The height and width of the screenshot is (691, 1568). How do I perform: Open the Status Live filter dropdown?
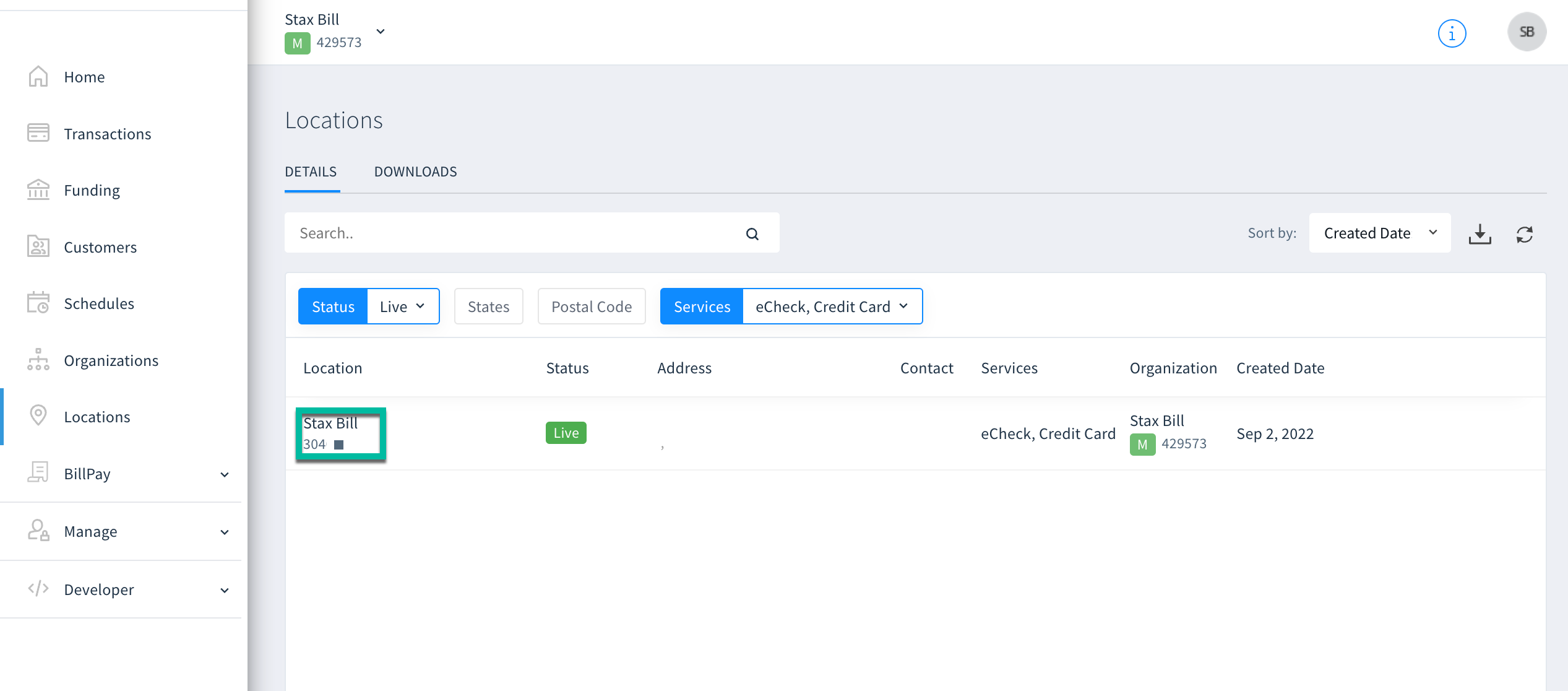403,306
